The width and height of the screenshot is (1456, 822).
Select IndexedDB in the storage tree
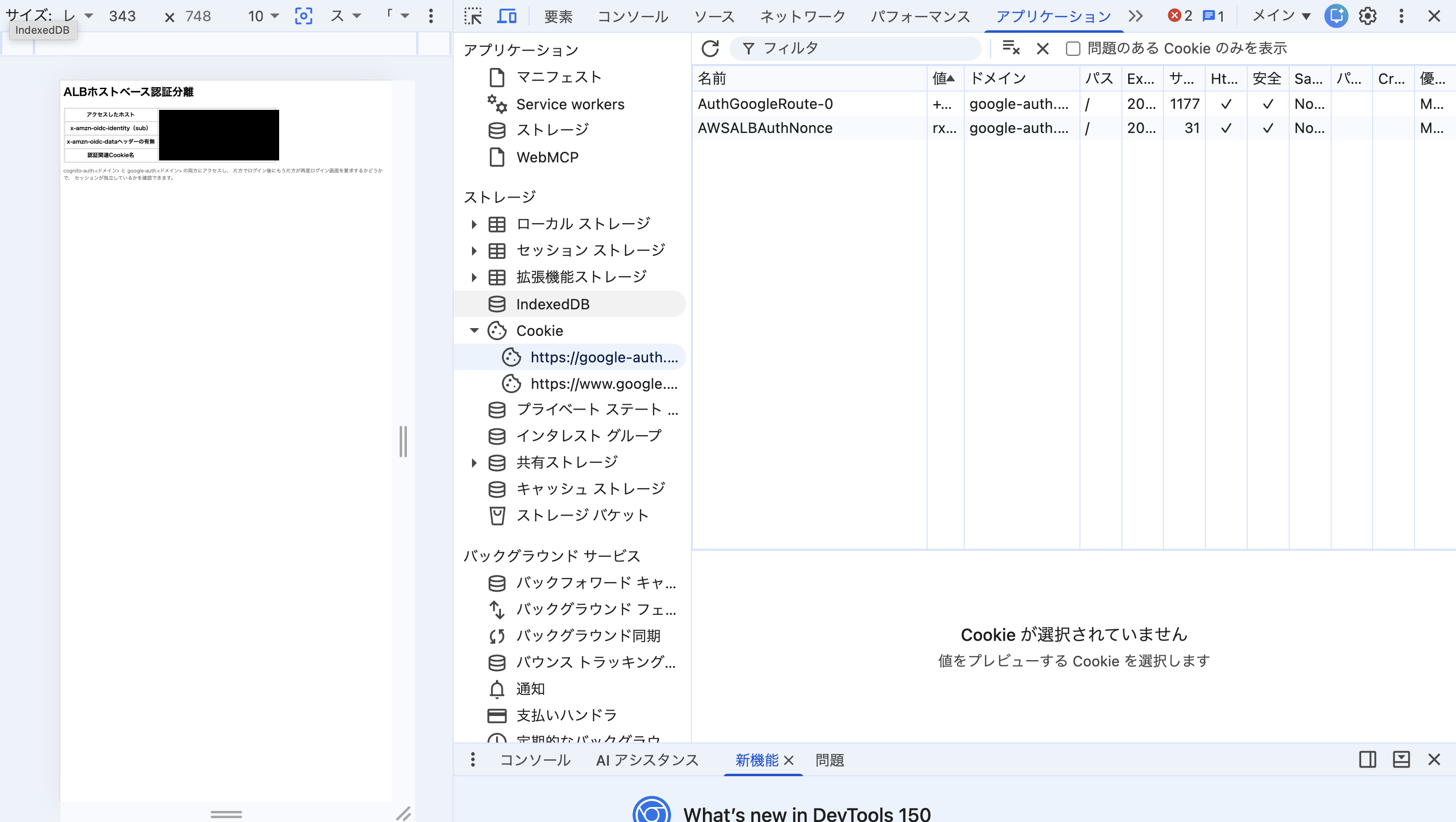pyautogui.click(x=570, y=304)
